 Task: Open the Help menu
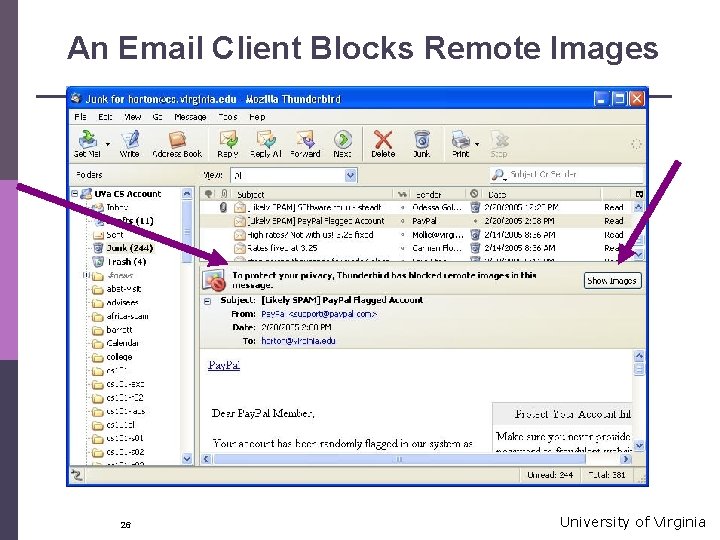[257, 117]
